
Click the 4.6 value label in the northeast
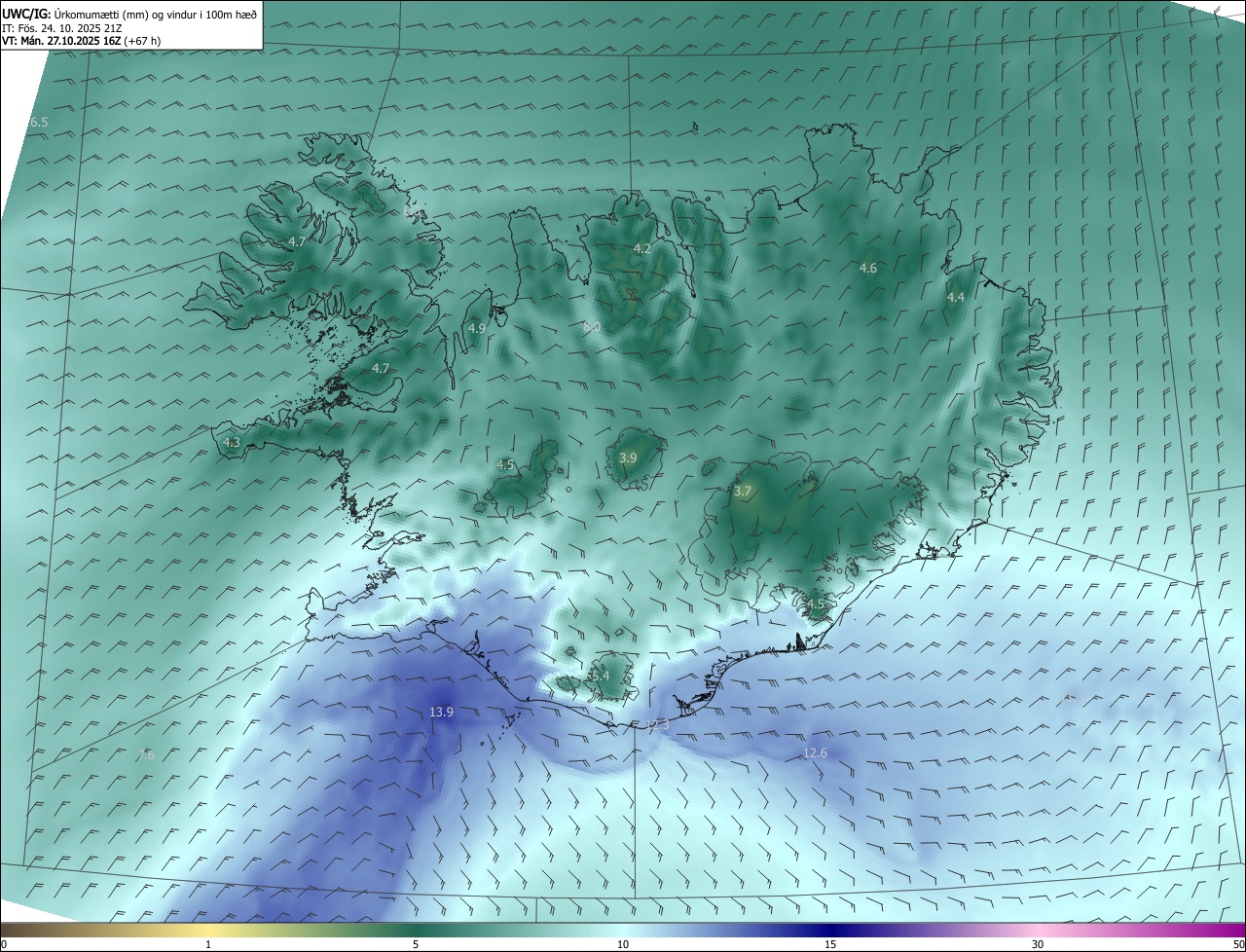868,269
